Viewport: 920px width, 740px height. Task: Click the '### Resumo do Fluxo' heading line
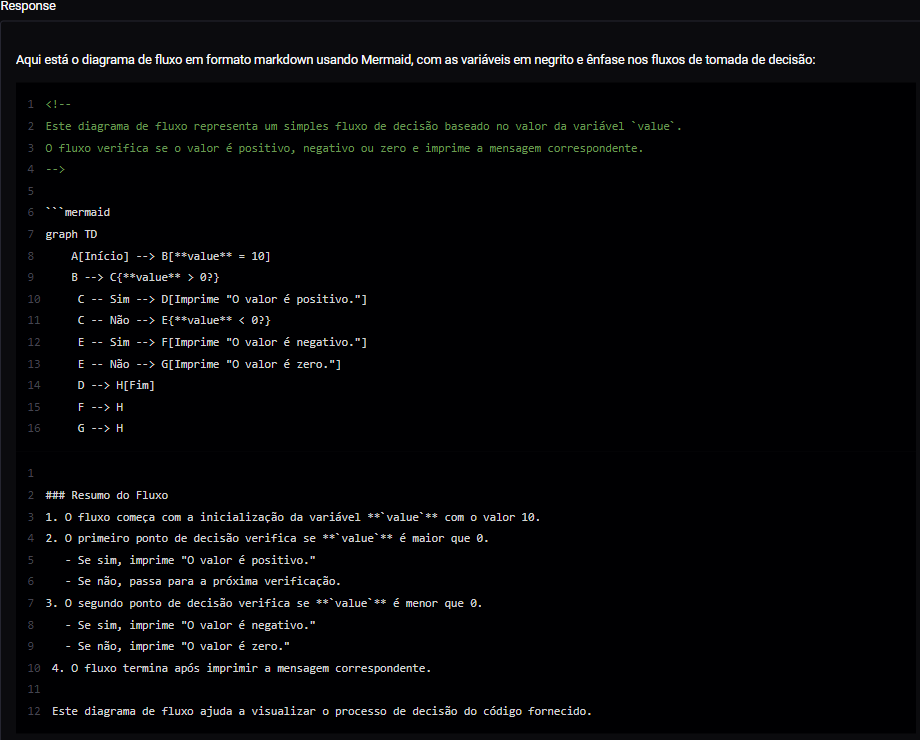coord(106,495)
